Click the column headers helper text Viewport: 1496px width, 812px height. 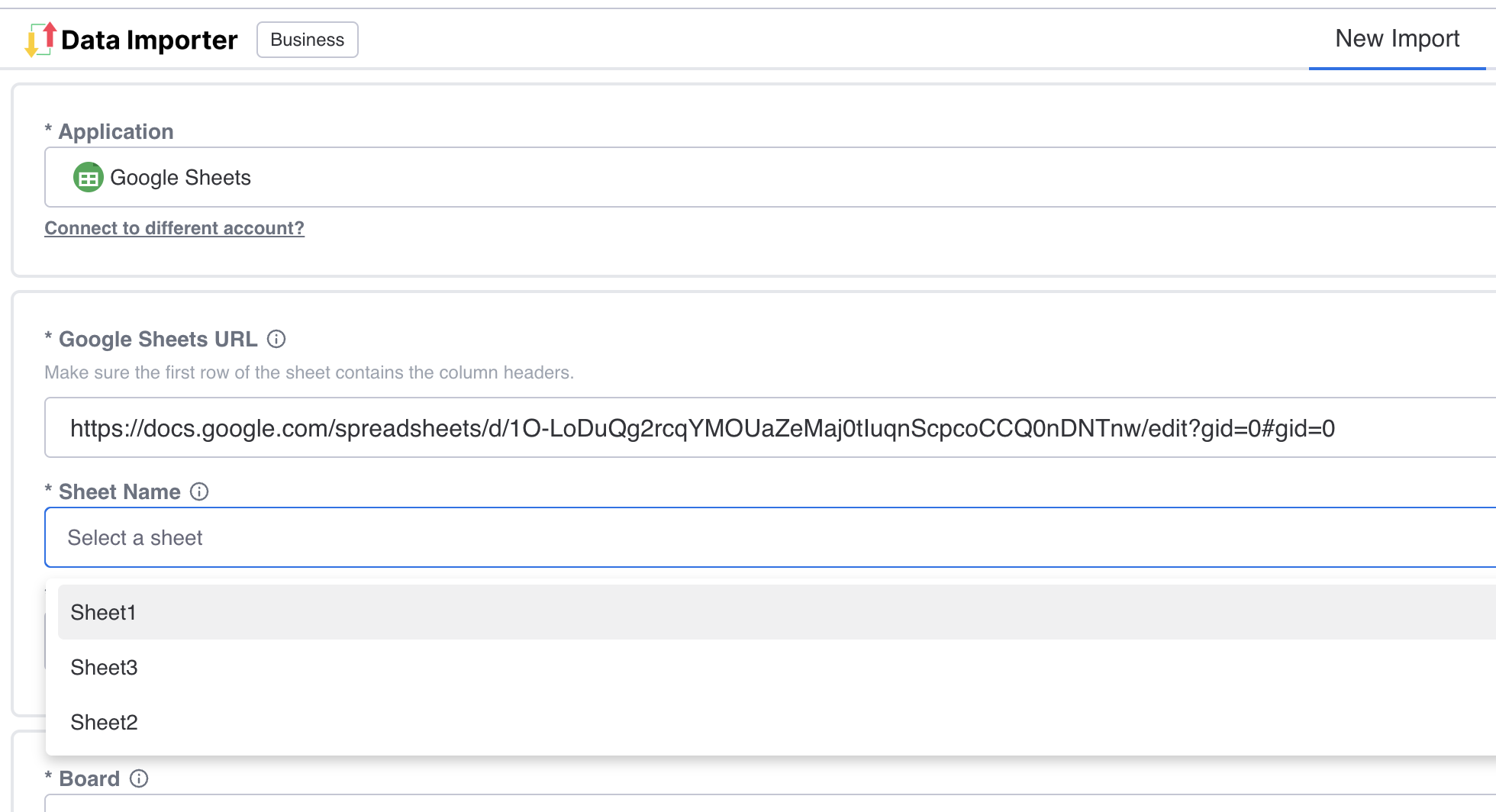308,372
